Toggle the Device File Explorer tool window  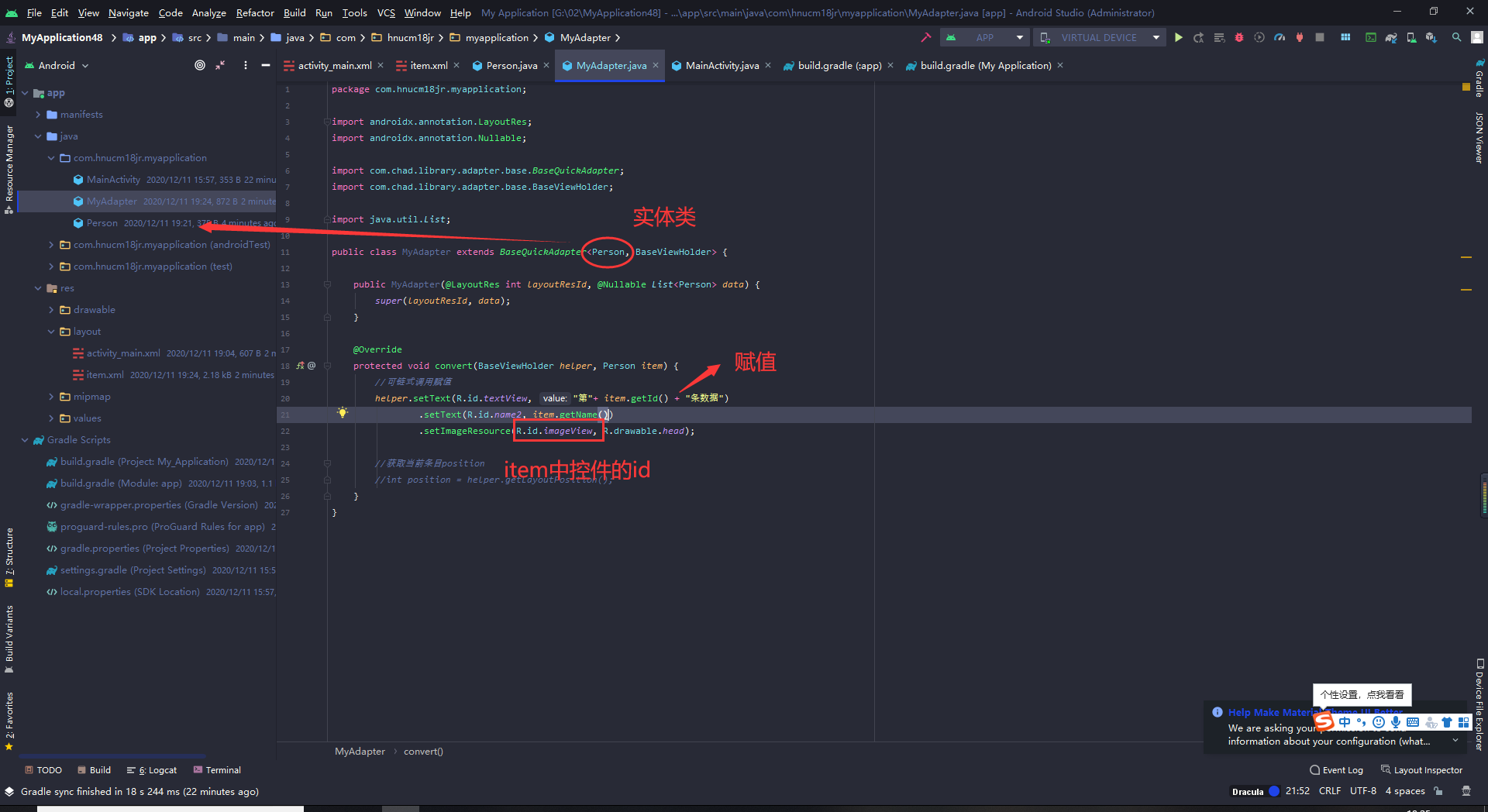1479,705
